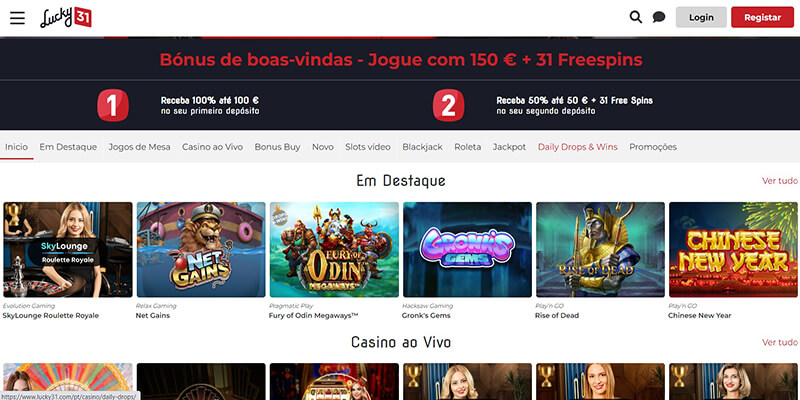The image size is (800, 400).
Task: Click Ver tudo beside Casino ao Vivo
Action: coord(780,342)
